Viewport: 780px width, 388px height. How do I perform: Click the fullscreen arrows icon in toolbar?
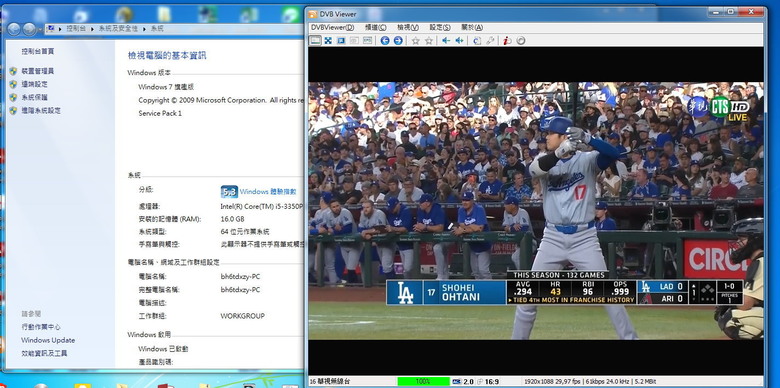328,41
